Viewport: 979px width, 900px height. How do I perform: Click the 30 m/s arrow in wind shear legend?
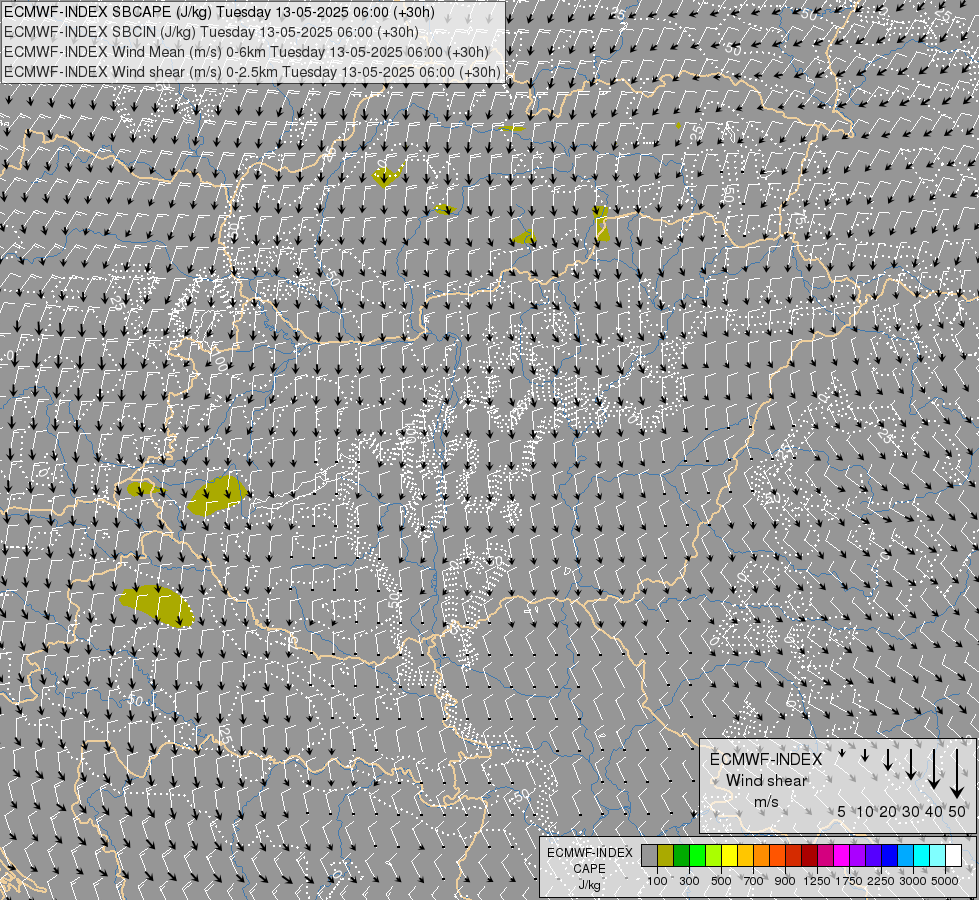[911, 764]
